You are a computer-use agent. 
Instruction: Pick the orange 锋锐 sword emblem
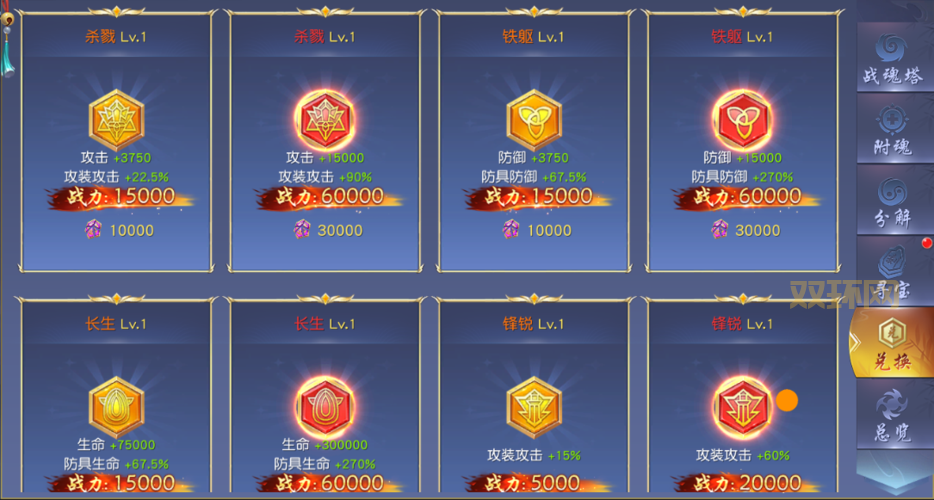coord(534,407)
